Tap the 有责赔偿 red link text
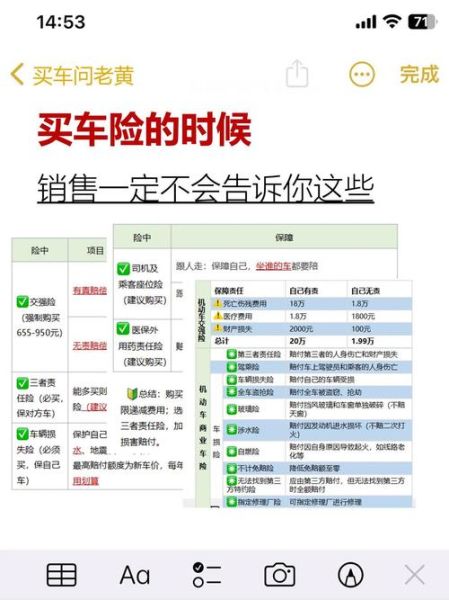Viewport: 449px width, 600px height. tap(90, 290)
